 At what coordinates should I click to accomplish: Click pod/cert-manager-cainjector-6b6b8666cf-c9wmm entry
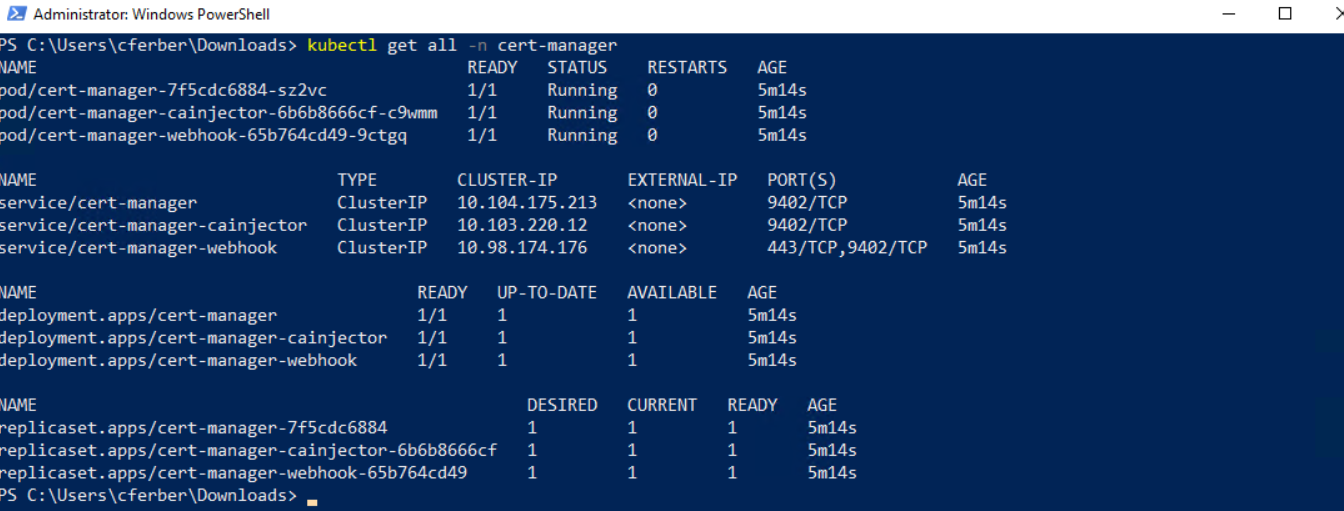click(218, 113)
